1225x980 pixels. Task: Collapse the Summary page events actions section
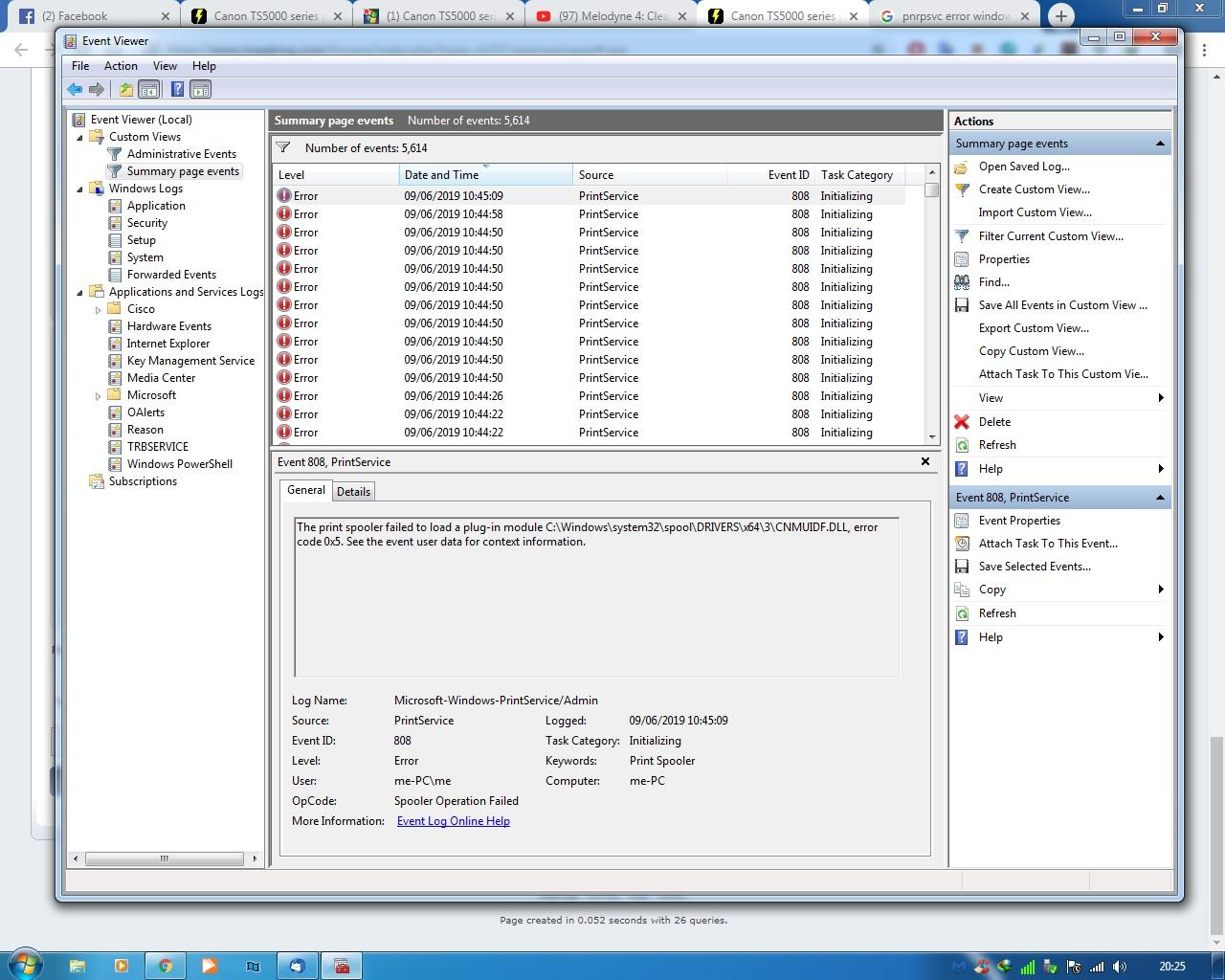[1160, 144]
